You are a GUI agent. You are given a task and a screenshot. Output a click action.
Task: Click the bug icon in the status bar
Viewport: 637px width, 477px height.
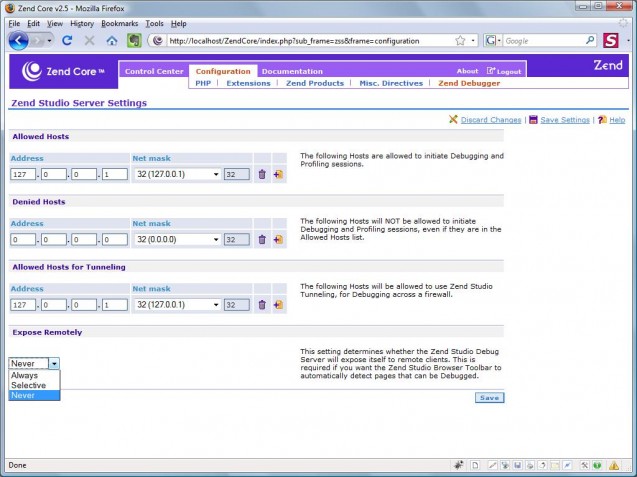(459, 465)
